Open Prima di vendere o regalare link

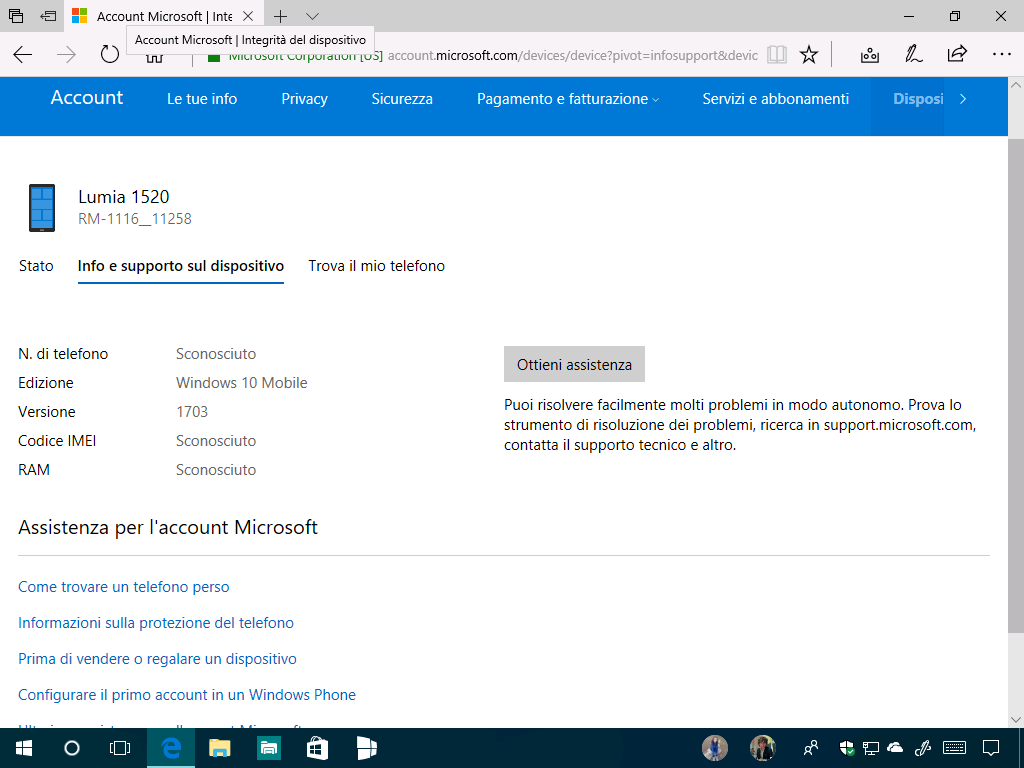coord(157,659)
